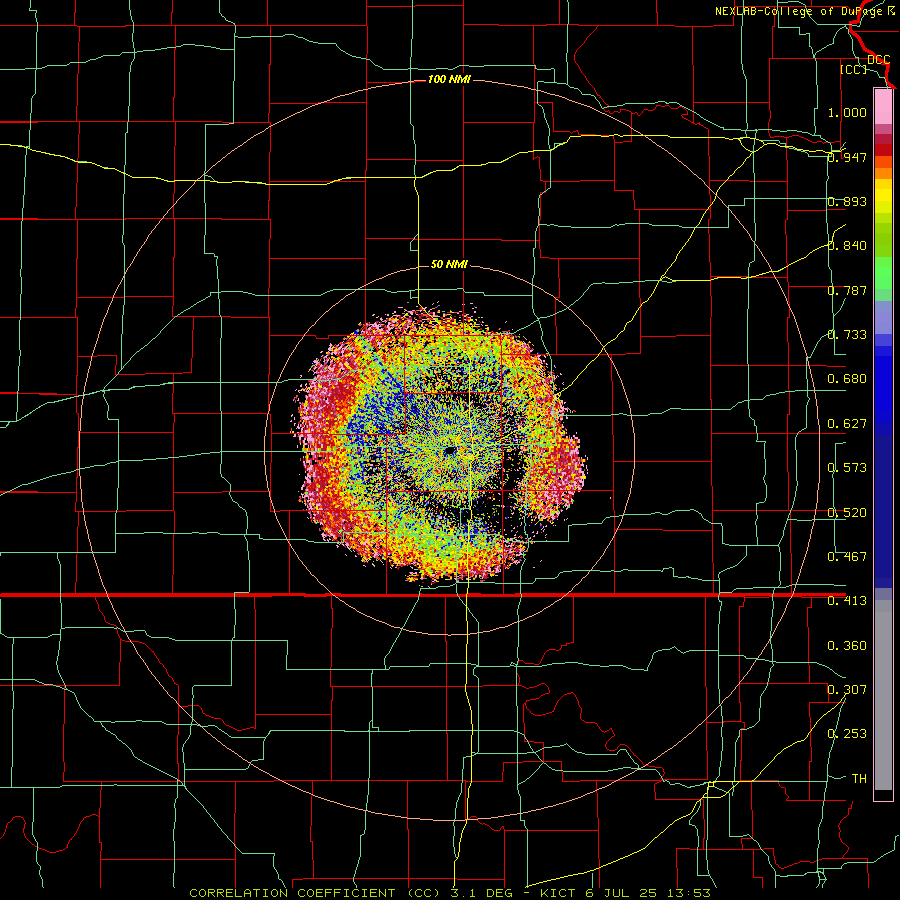Click the 1.000 value on the color scale
The width and height of the screenshot is (900, 900).
[847, 112]
